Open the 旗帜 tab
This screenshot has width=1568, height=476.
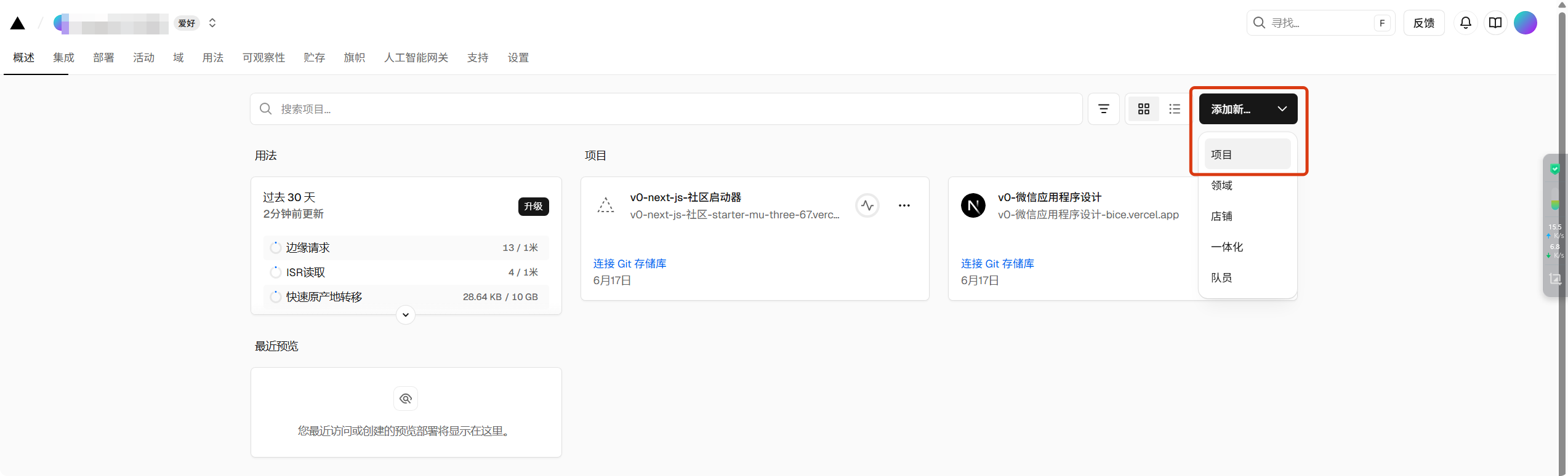[355, 58]
